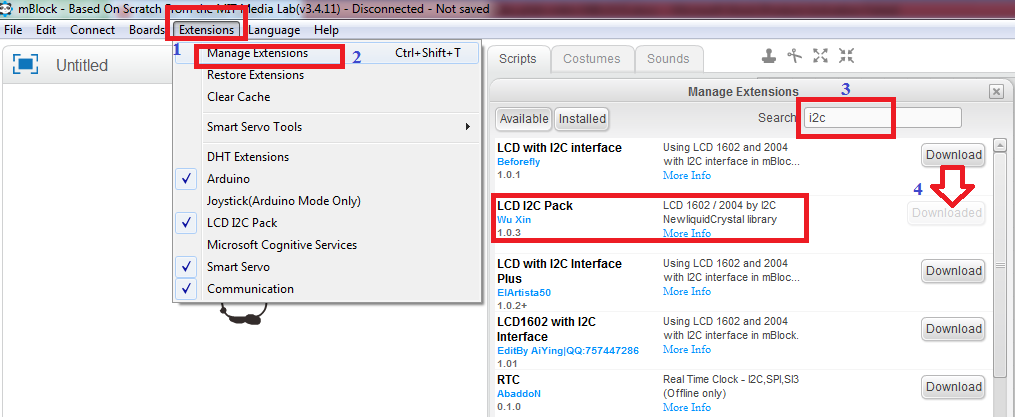
Task: Open More Info for LCD with I2C interface
Action: [x=686, y=175]
